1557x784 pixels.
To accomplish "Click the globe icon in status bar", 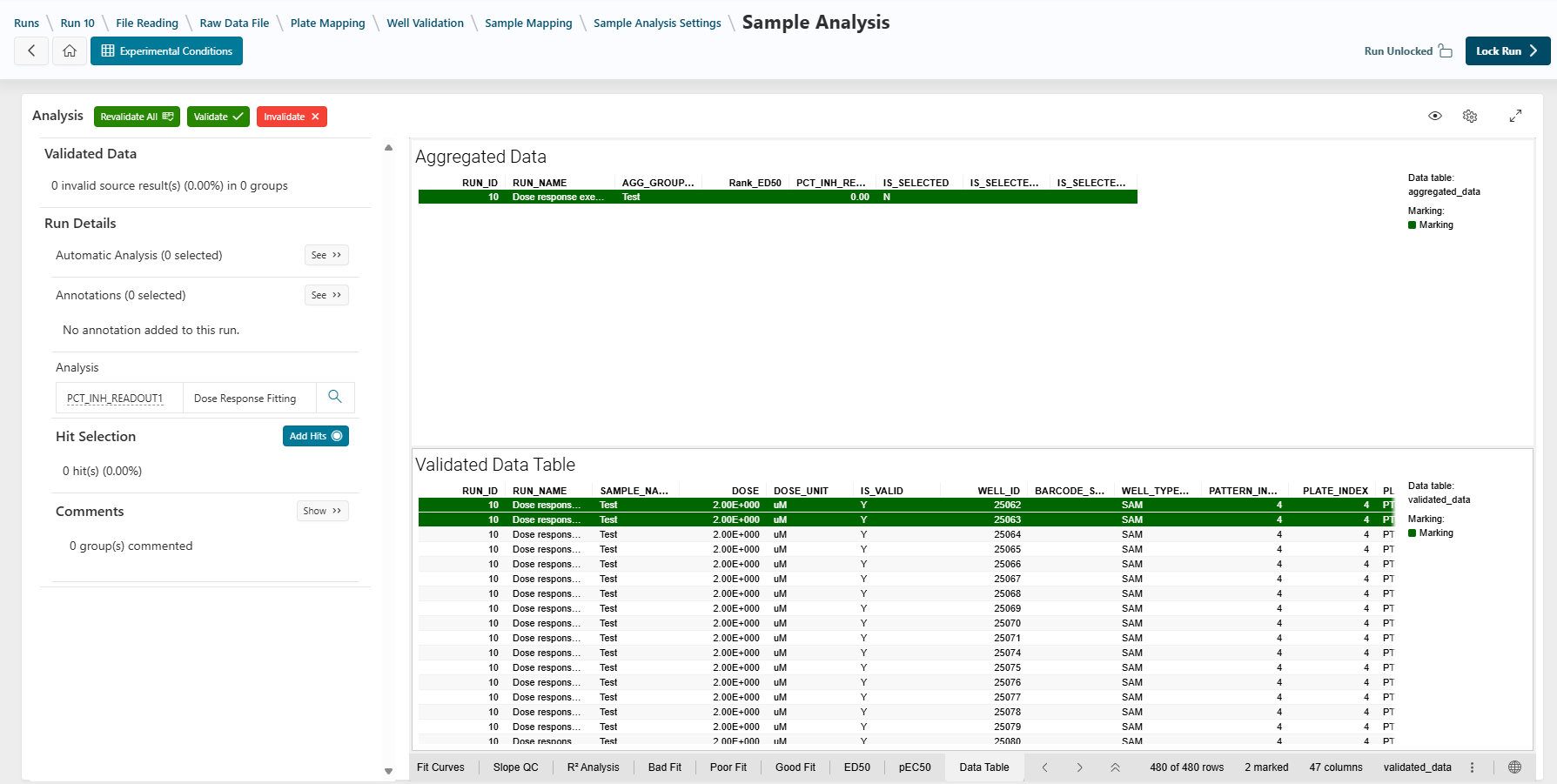I will click(1515, 767).
